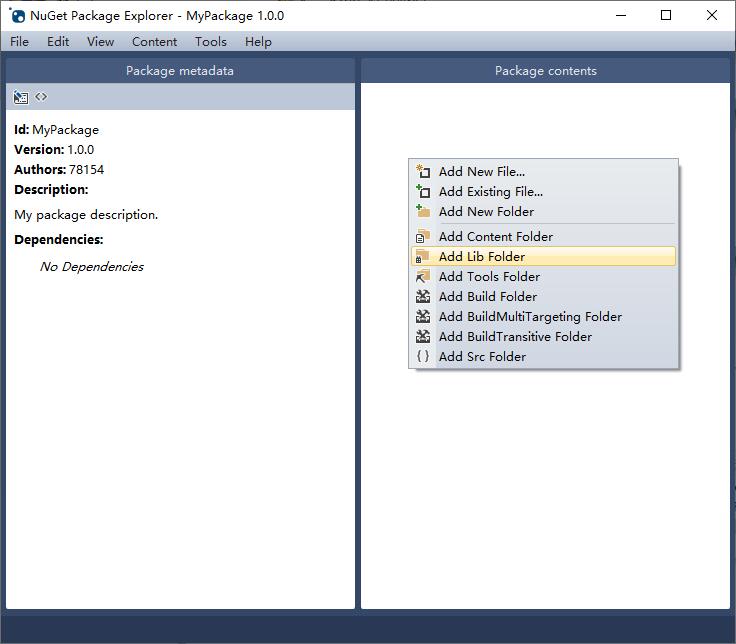Viewport: 736px width, 644px height.
Task: Open the Help menu
Action: point(258,42)
